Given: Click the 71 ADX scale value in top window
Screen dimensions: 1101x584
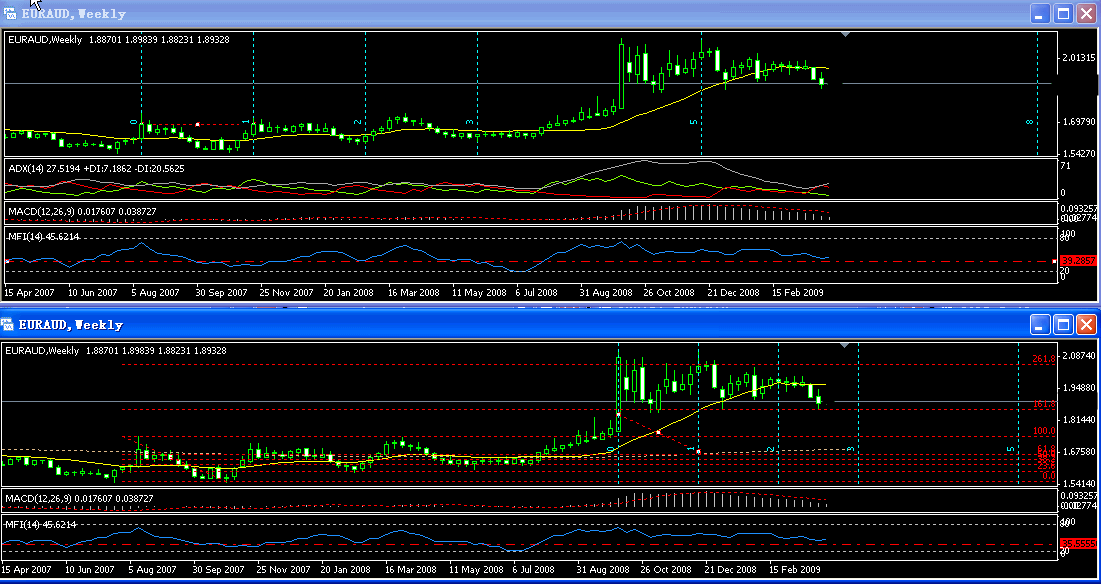Looking at the screenshot, I should click(1065, 166).
